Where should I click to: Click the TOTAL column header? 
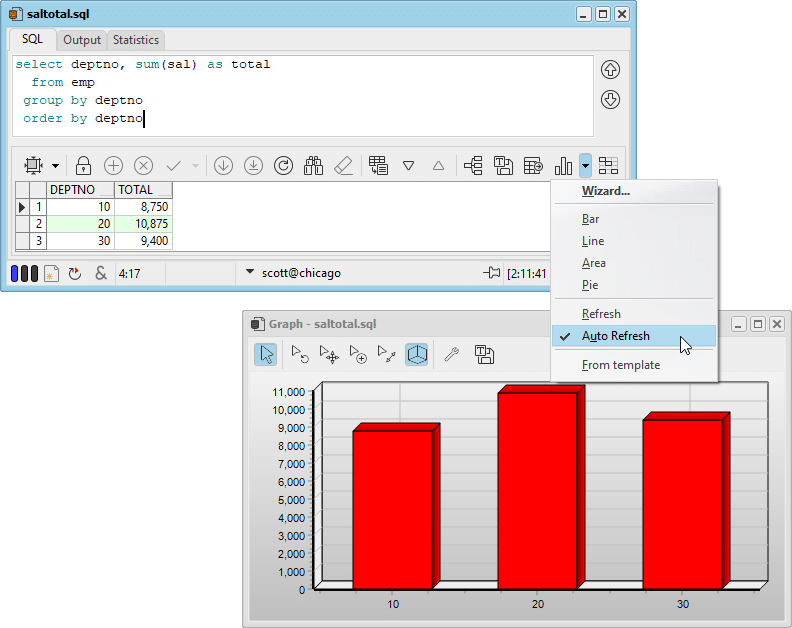tap(143, 189)
